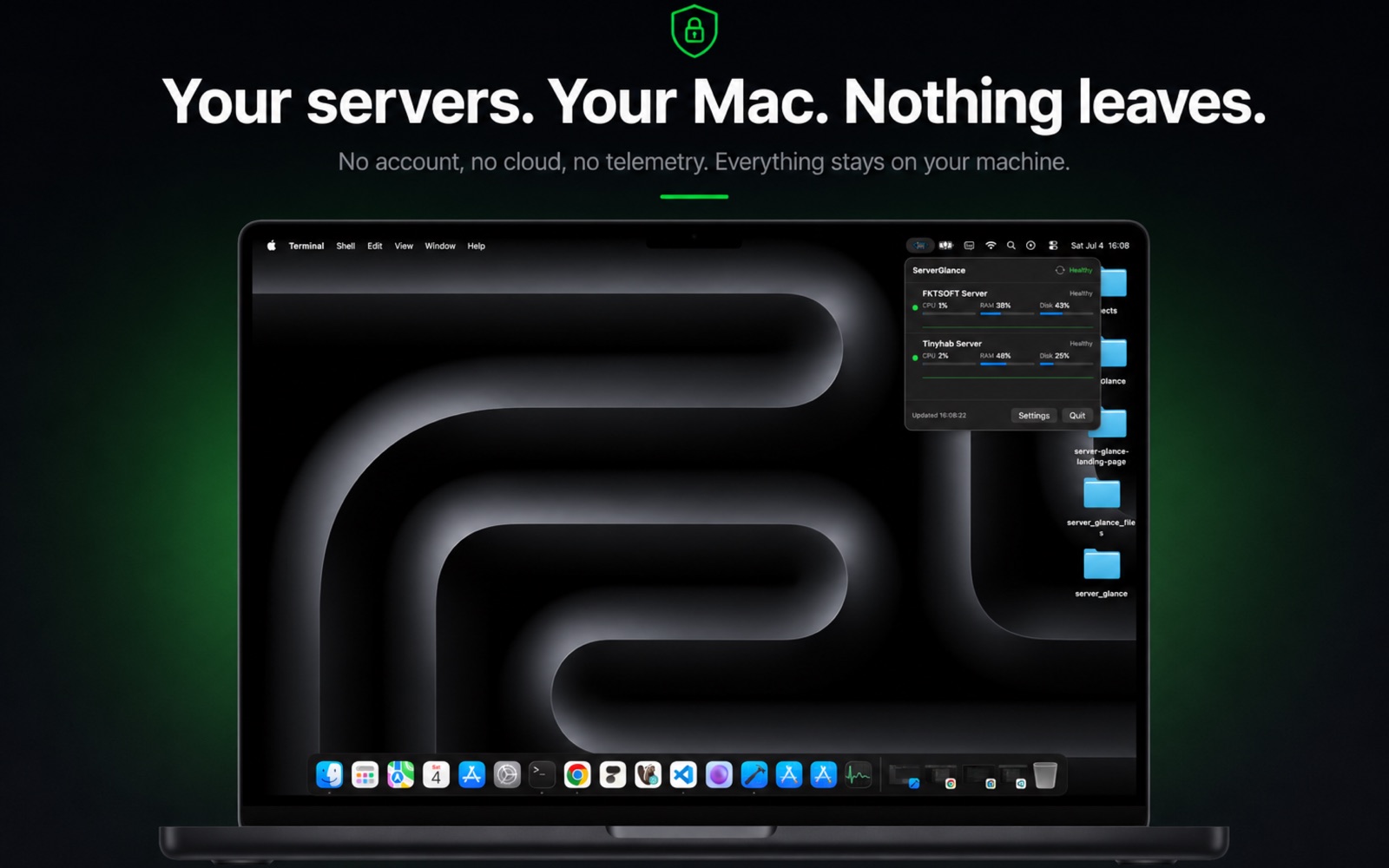Viewport: 1389px width, 868px height.
Task: Click the Settings button in ServerGlance
Action: (1034, 416)
